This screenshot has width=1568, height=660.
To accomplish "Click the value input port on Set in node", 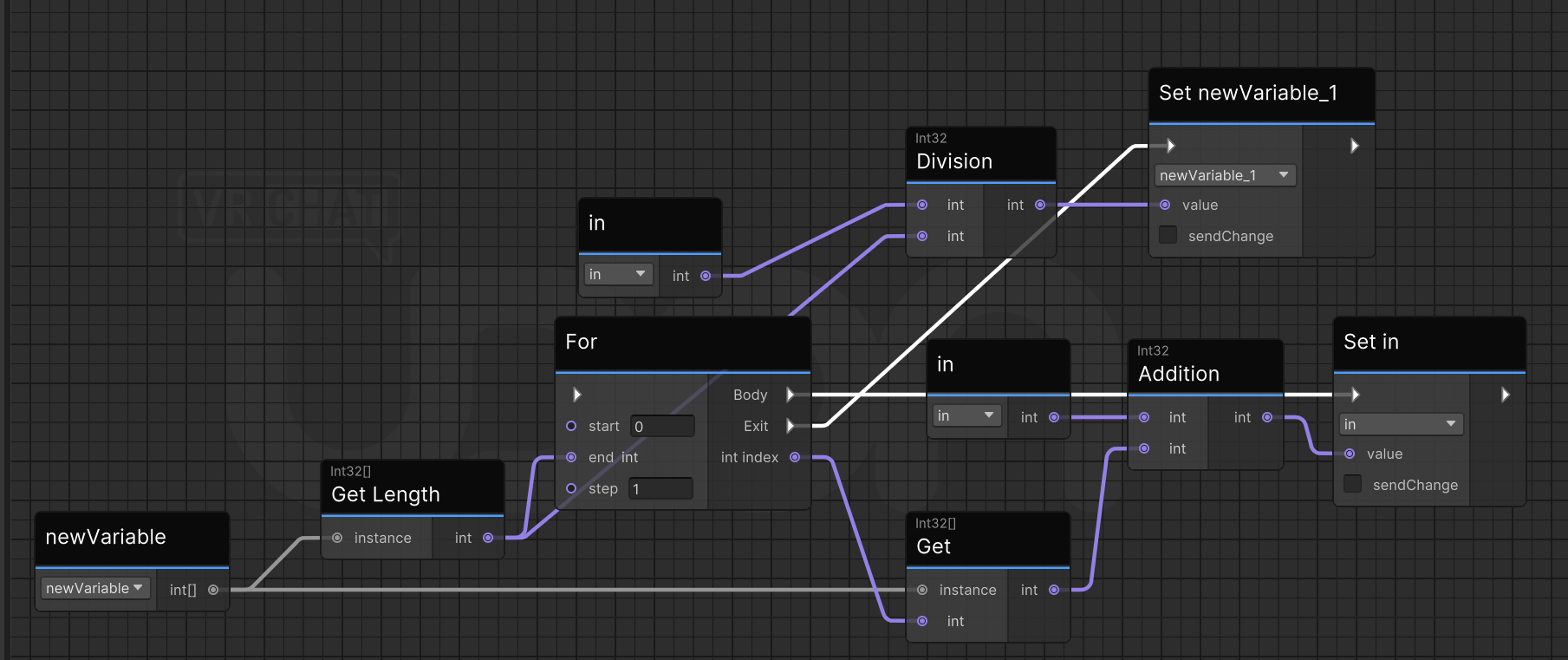I will [x=1350, y=454].
